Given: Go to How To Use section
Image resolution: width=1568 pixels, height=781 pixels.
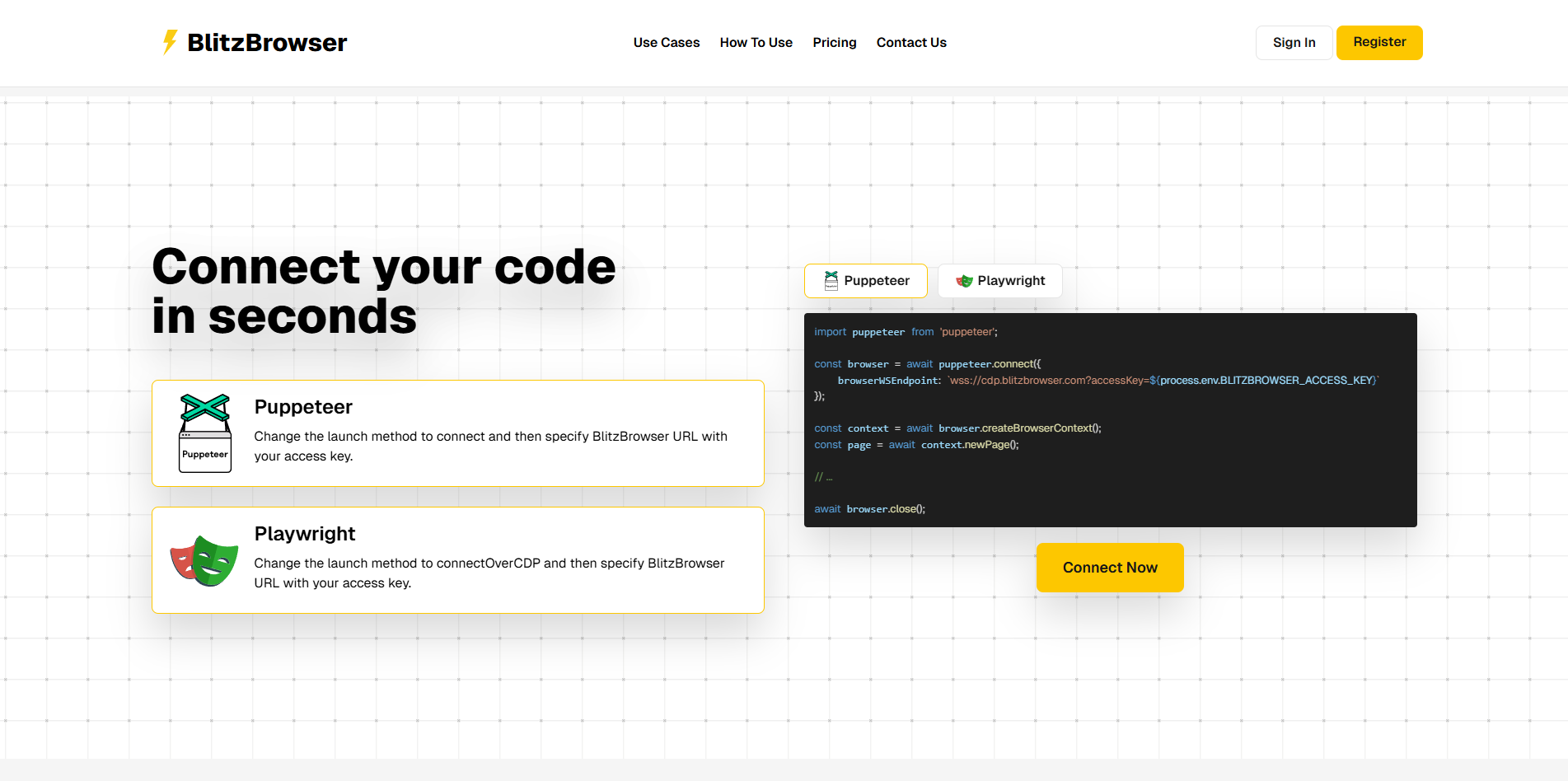Looking at the screenshot, I should [756, 43].
